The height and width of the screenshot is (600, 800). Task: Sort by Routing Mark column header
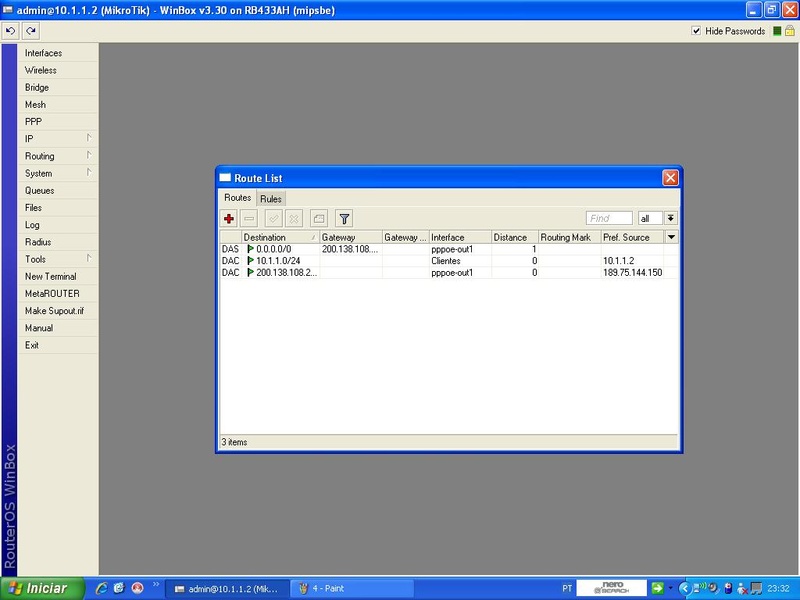570,237
